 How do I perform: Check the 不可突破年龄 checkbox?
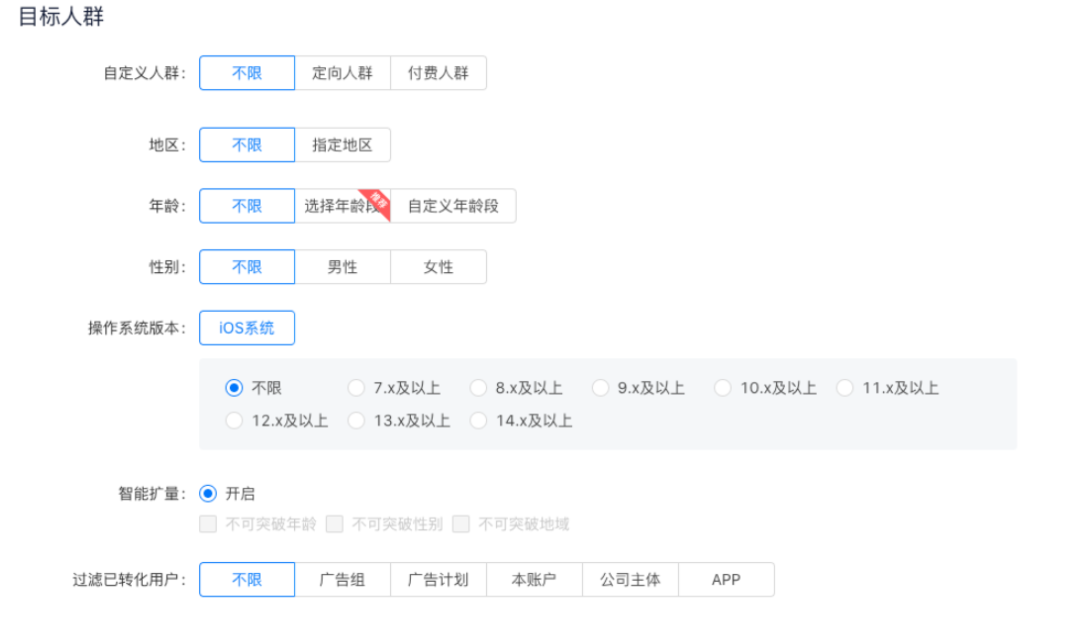[208, 523]
